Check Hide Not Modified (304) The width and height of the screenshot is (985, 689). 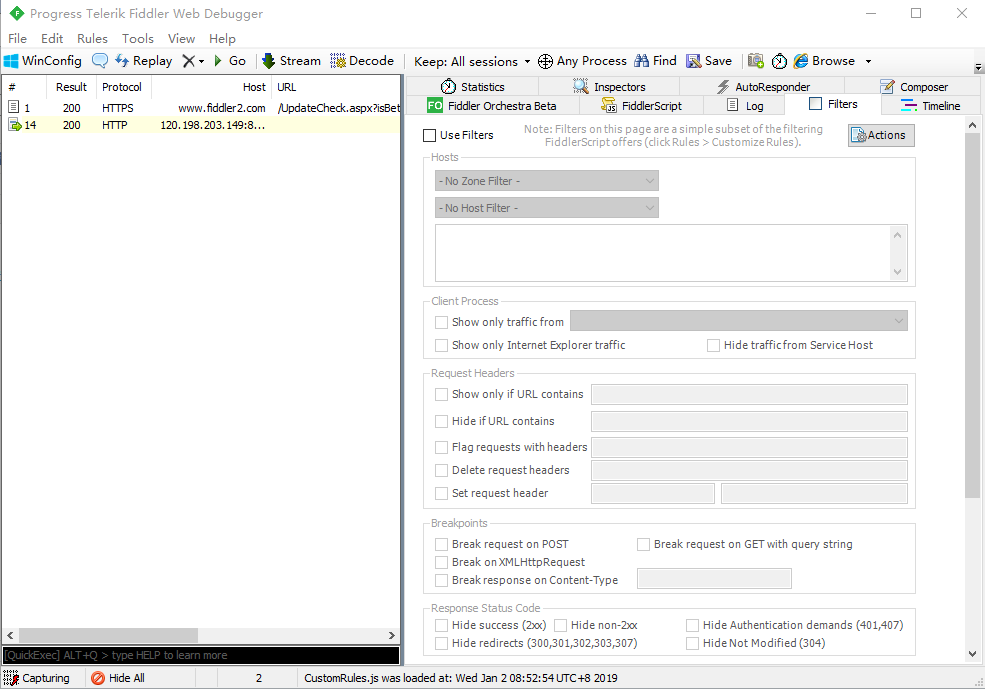pos(693,644)
